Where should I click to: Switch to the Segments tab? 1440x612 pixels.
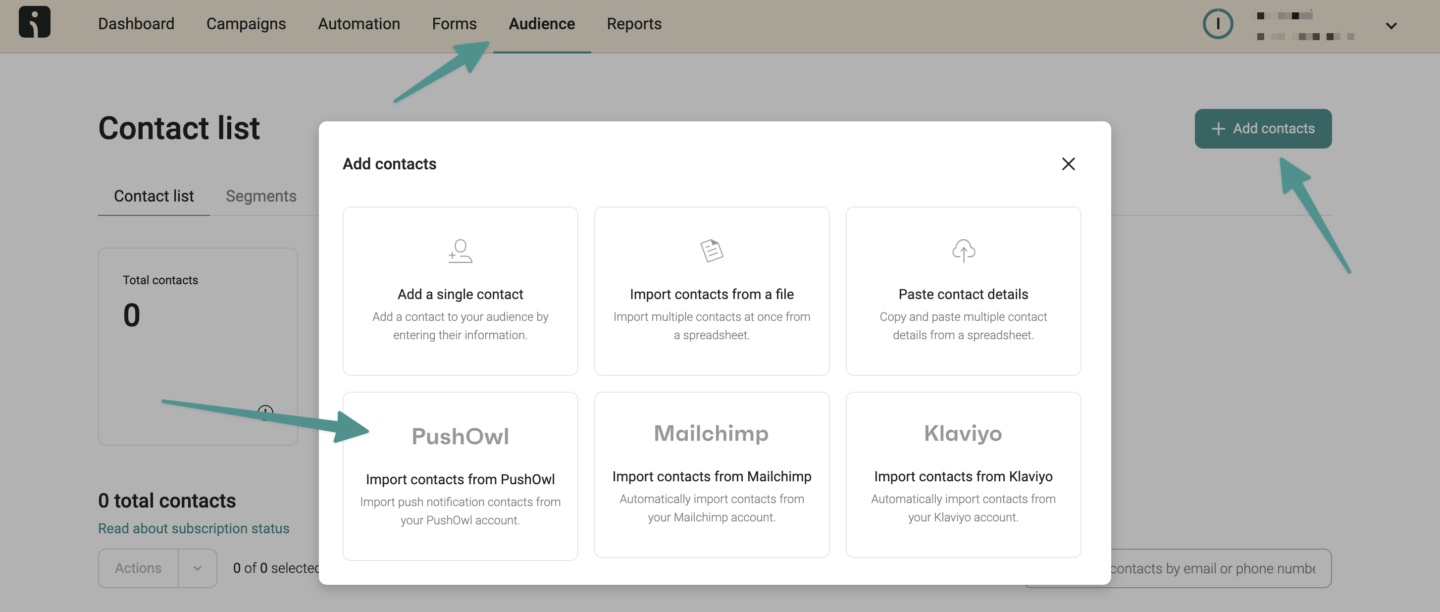pos(261,196)
